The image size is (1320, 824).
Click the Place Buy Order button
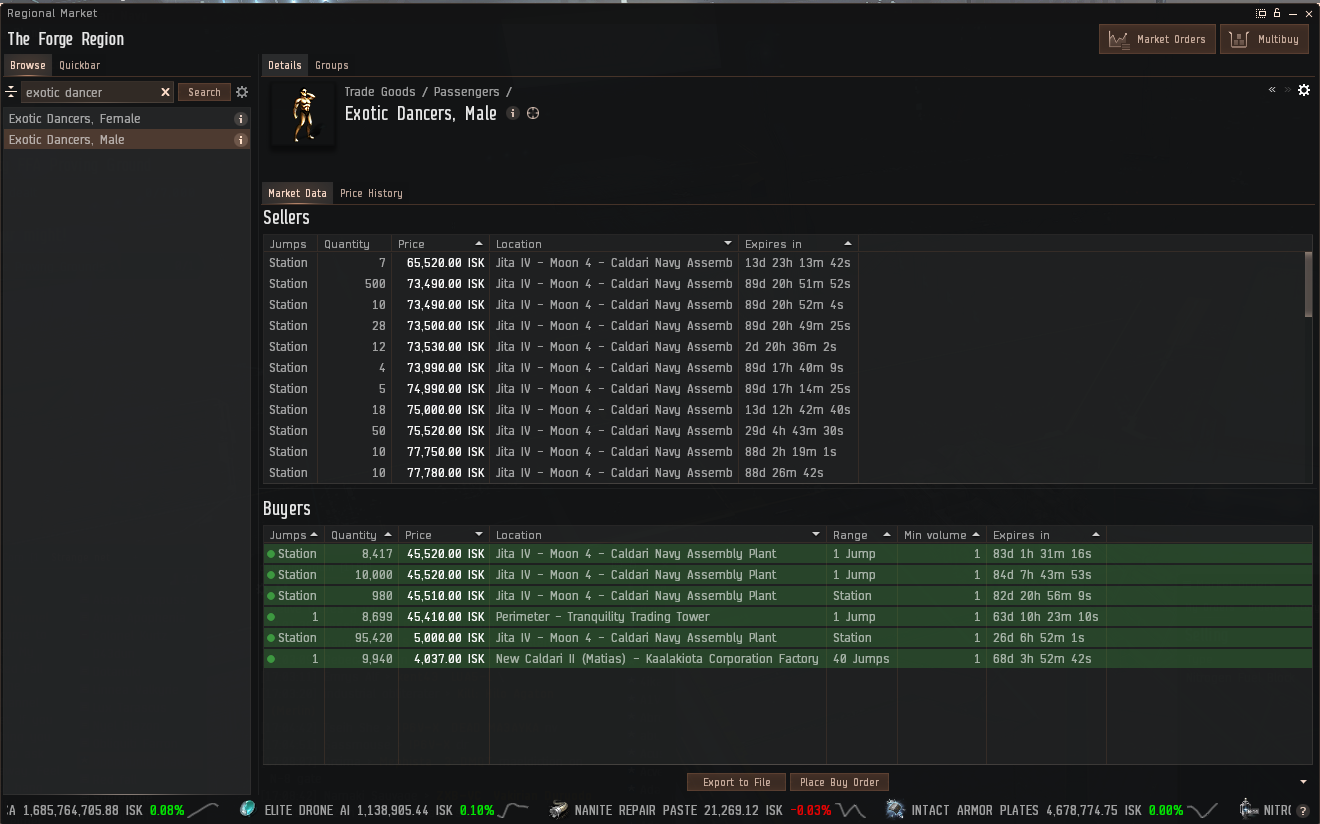click(x=839, y=782)
